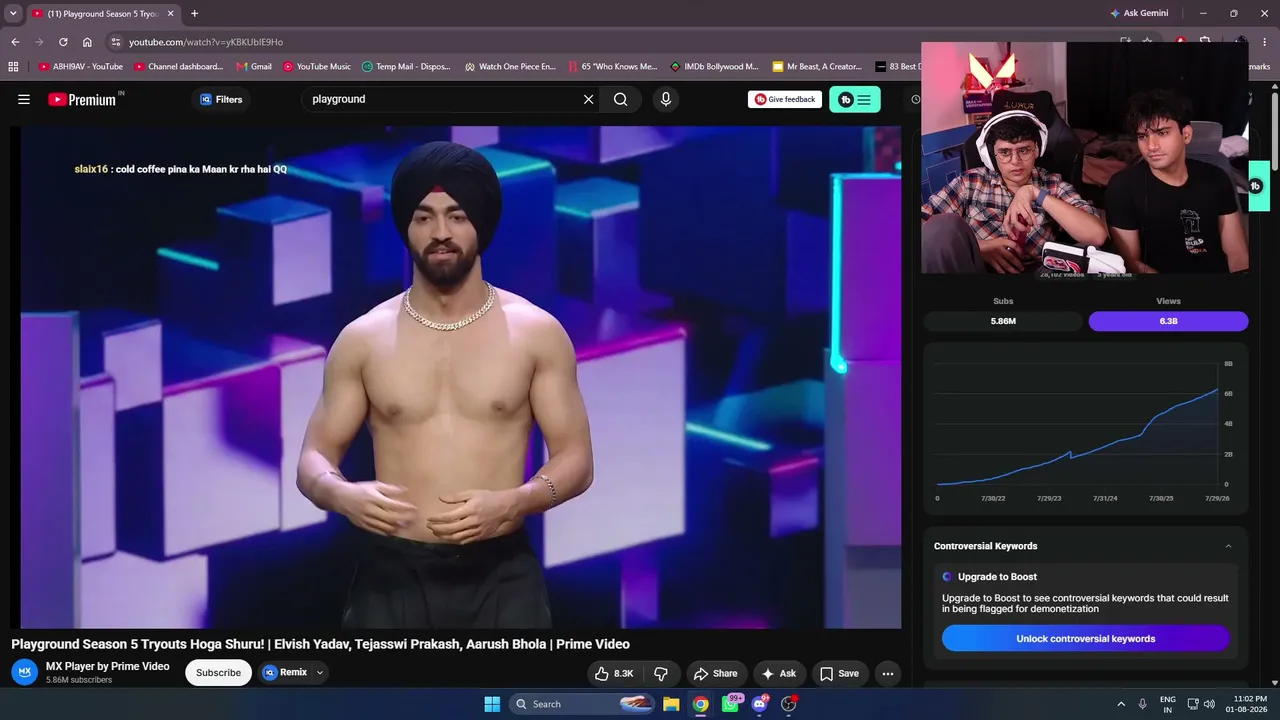Open network settings in system tray
1280x720 pixels.
[x=1193, y=704]
